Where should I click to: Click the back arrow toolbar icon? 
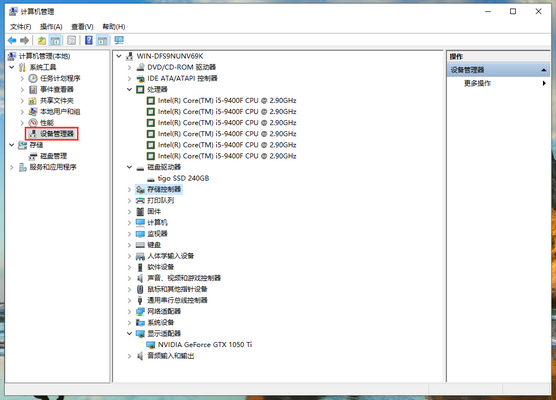(x=12, y=40)
